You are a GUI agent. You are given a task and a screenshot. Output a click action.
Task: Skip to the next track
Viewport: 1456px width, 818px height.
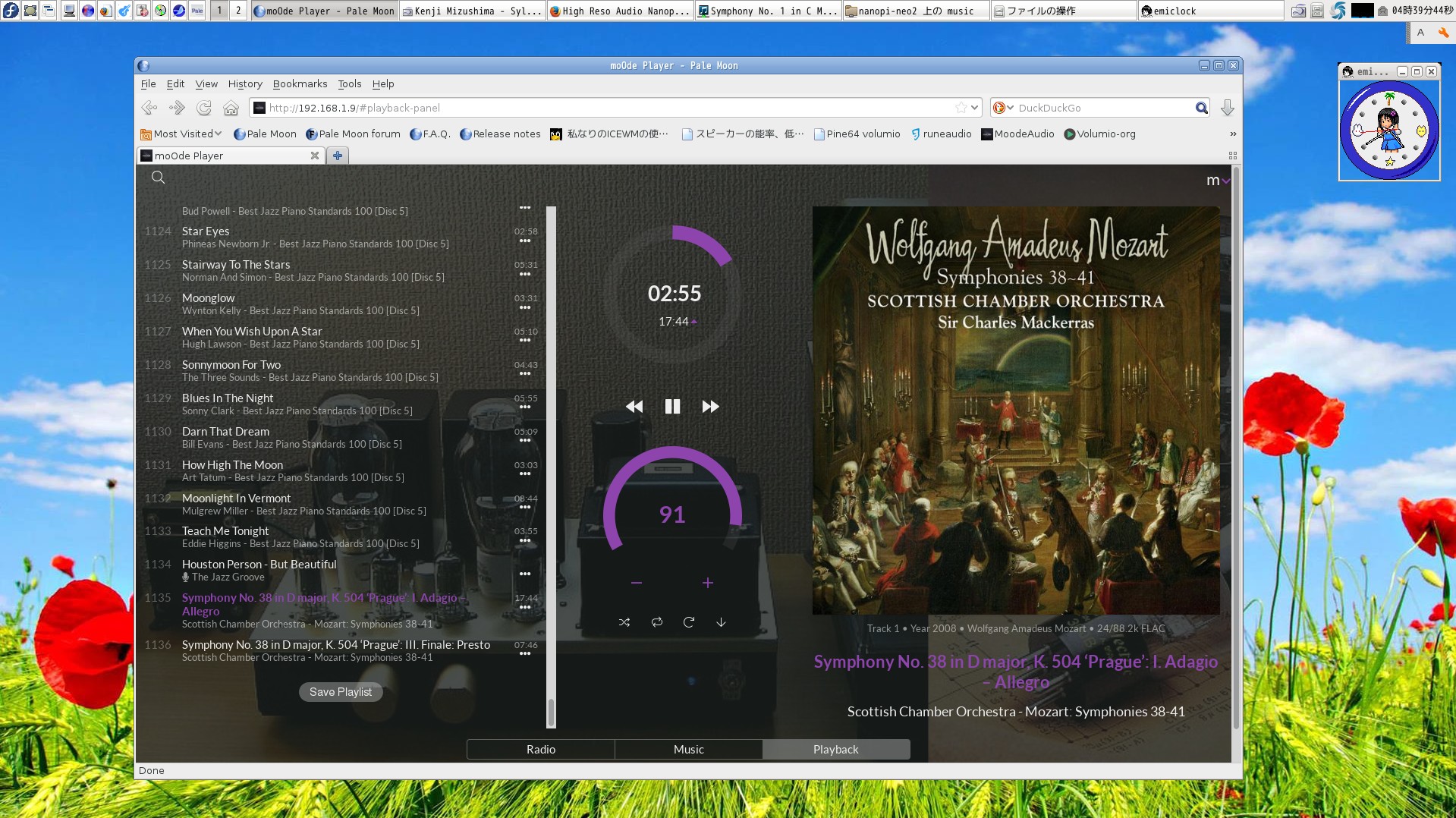pos(709,406)
